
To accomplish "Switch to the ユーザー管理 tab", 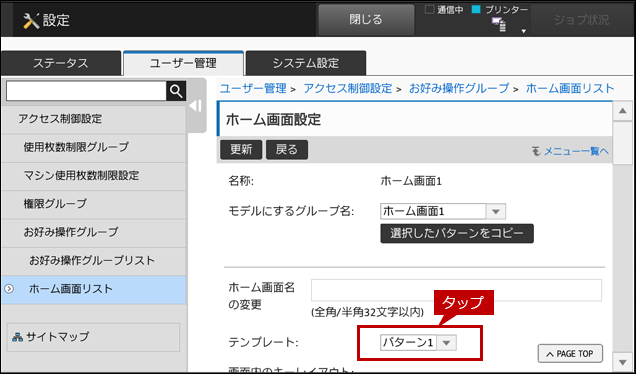I will 183,63.
